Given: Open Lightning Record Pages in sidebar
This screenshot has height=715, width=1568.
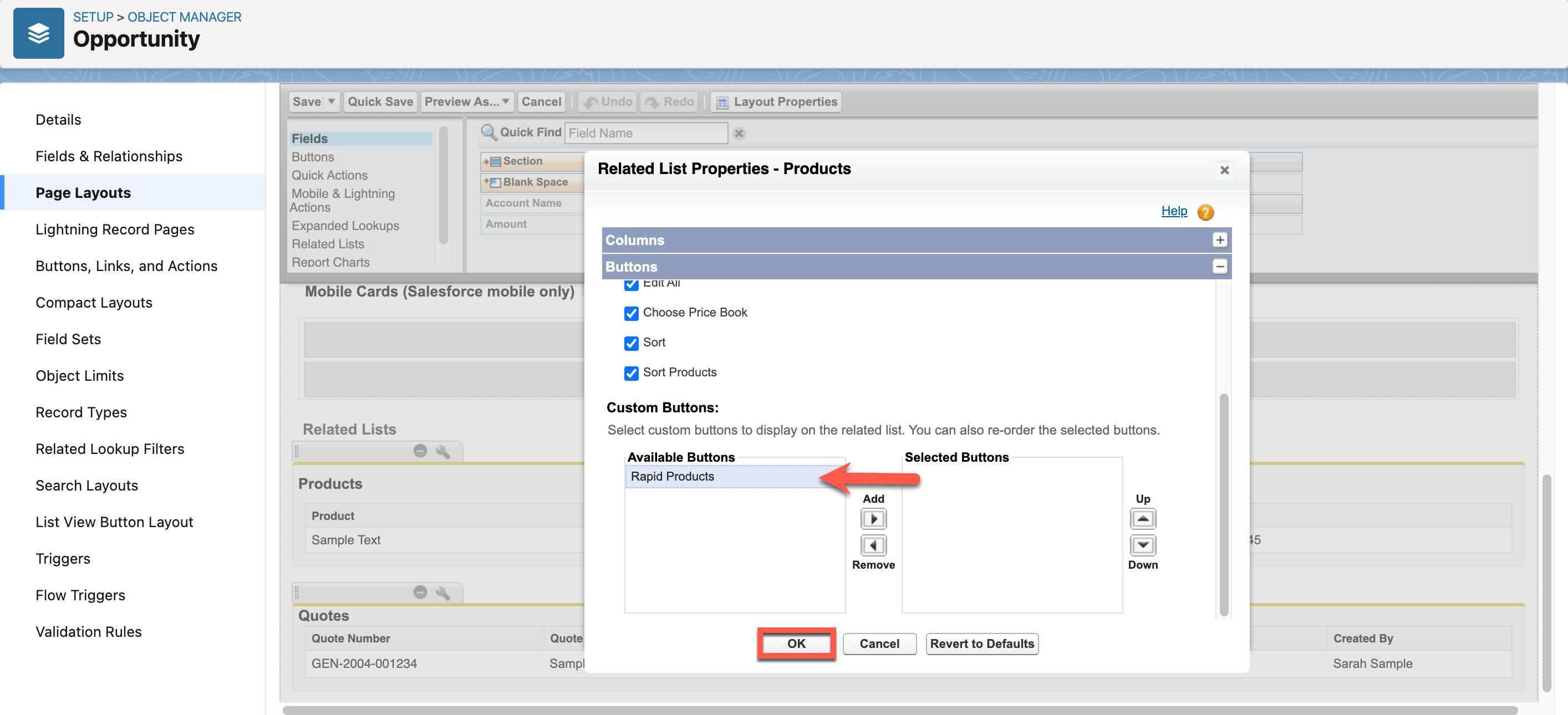Looking at the screenshot, I should click(115, 229).
